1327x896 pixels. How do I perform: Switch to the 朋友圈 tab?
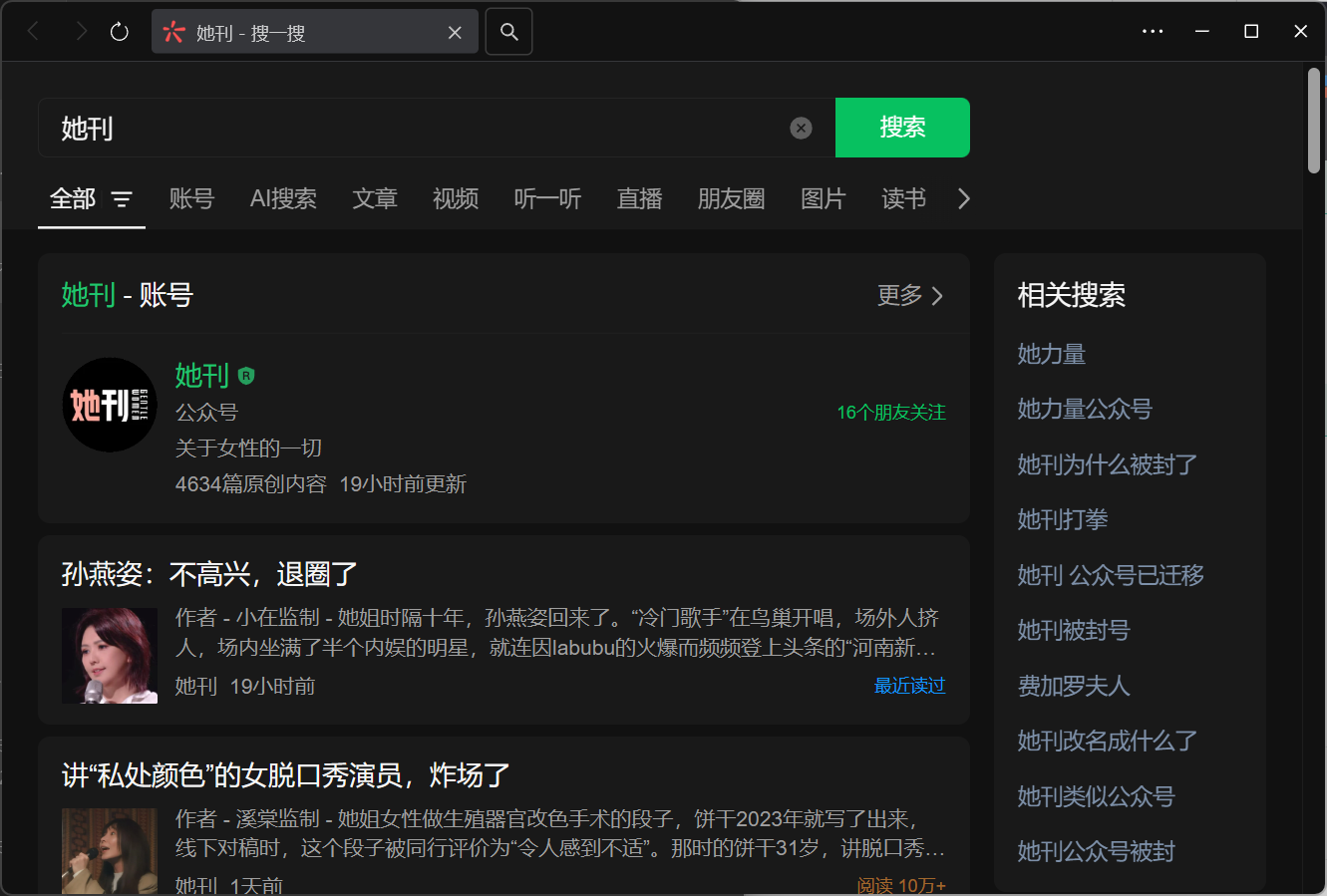pos(732,199)
